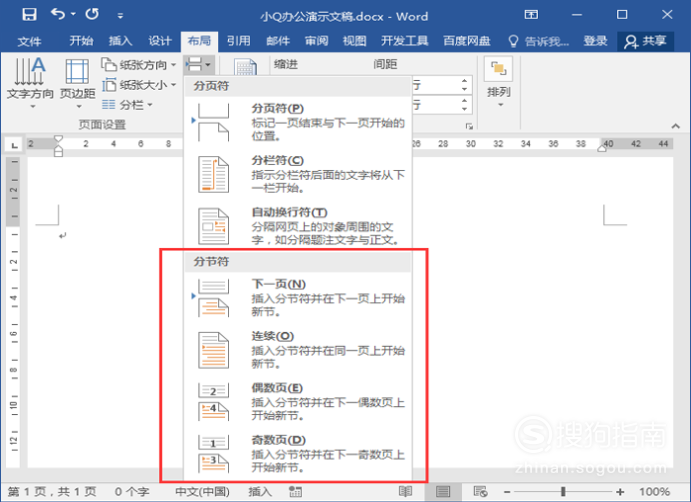691x502 pixels.
Task: Click the 告诉我 lightbulb search box
Action: pyautogui.click(x=539, y=41)
